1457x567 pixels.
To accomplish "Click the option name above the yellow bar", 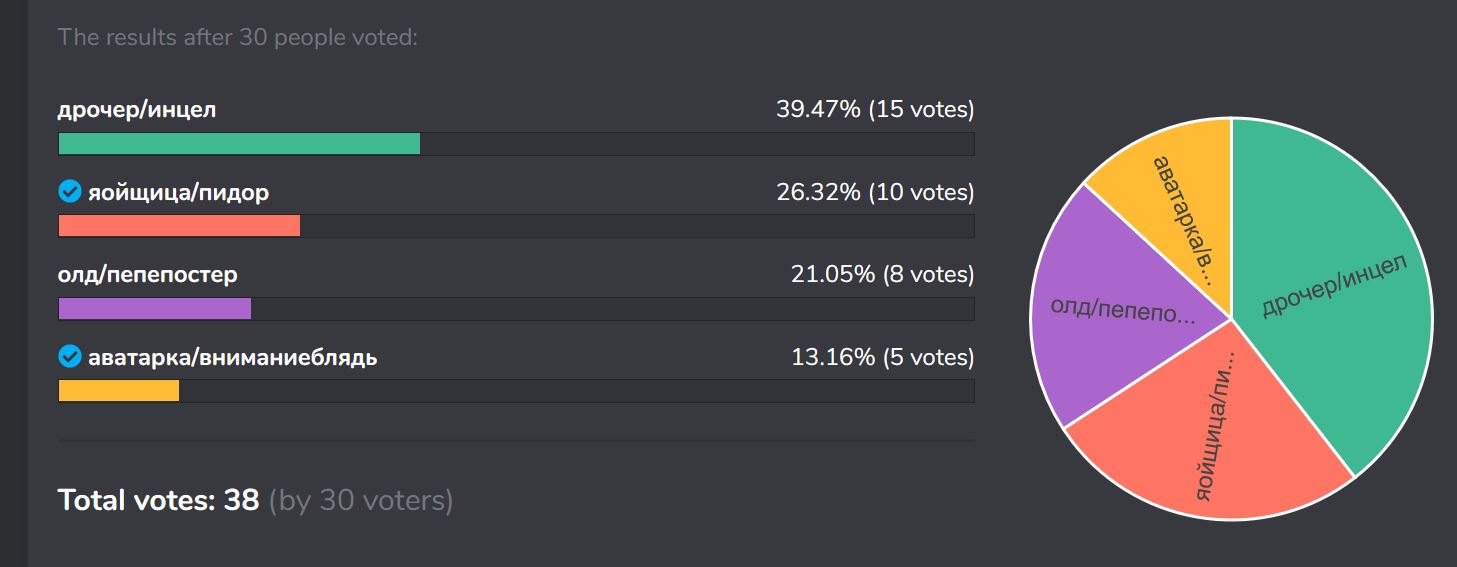I will click(x=232, y=357).
